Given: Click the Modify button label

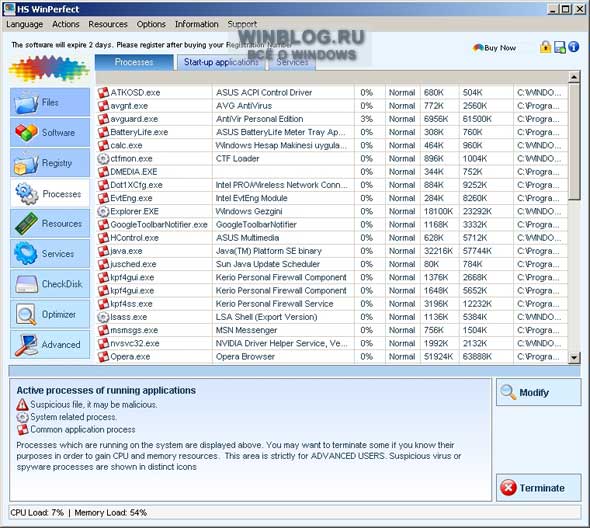Looking at the screenshot, I should point(534,393).
